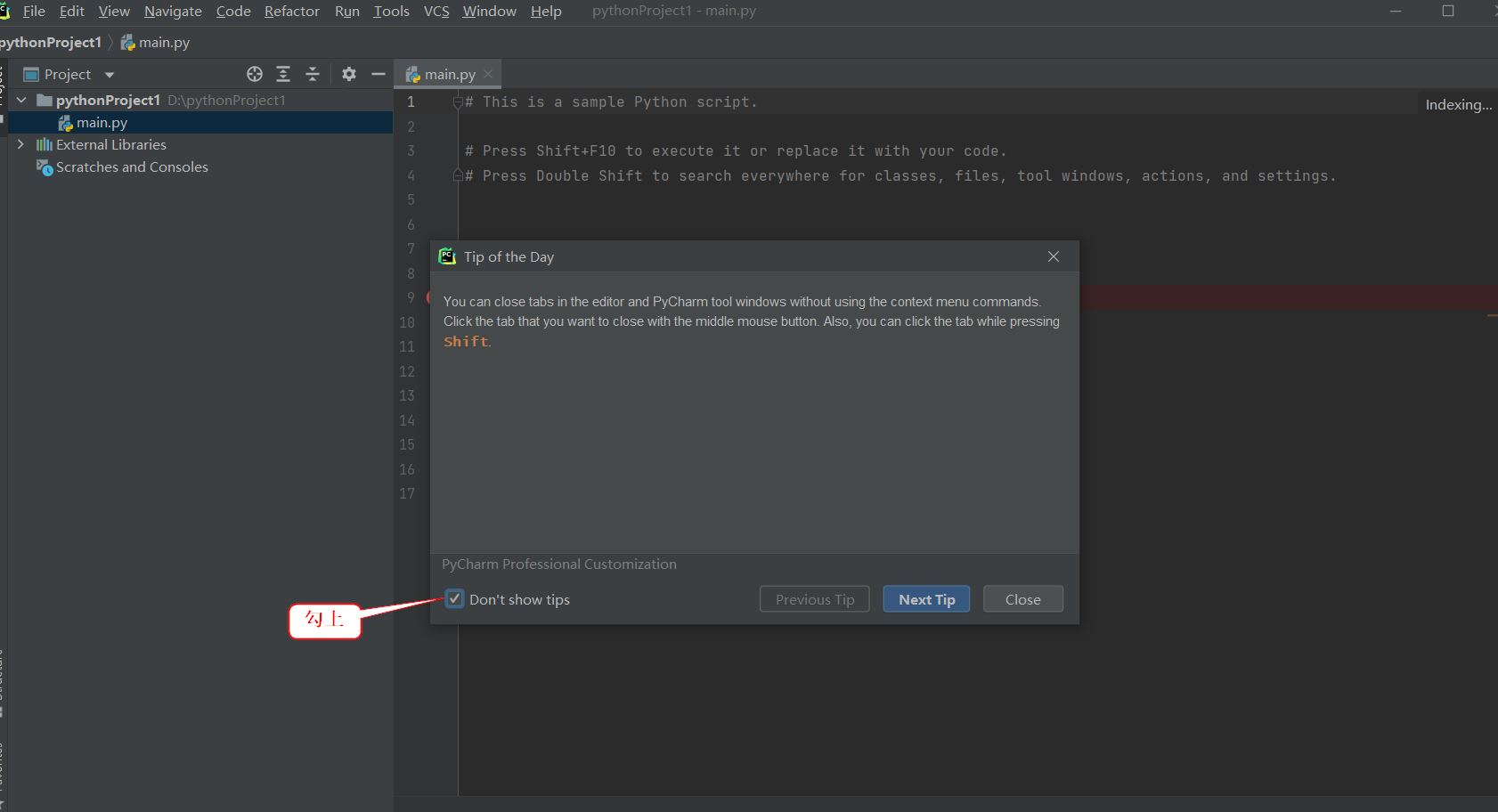The height and width of the screenshot is (812, 1498).
Task: Switch to the main.py editor tab
Action: 449,74
